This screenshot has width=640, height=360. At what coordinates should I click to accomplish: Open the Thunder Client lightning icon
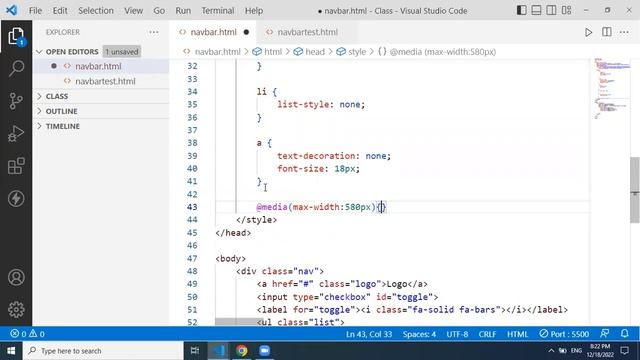tap(16, 199)
